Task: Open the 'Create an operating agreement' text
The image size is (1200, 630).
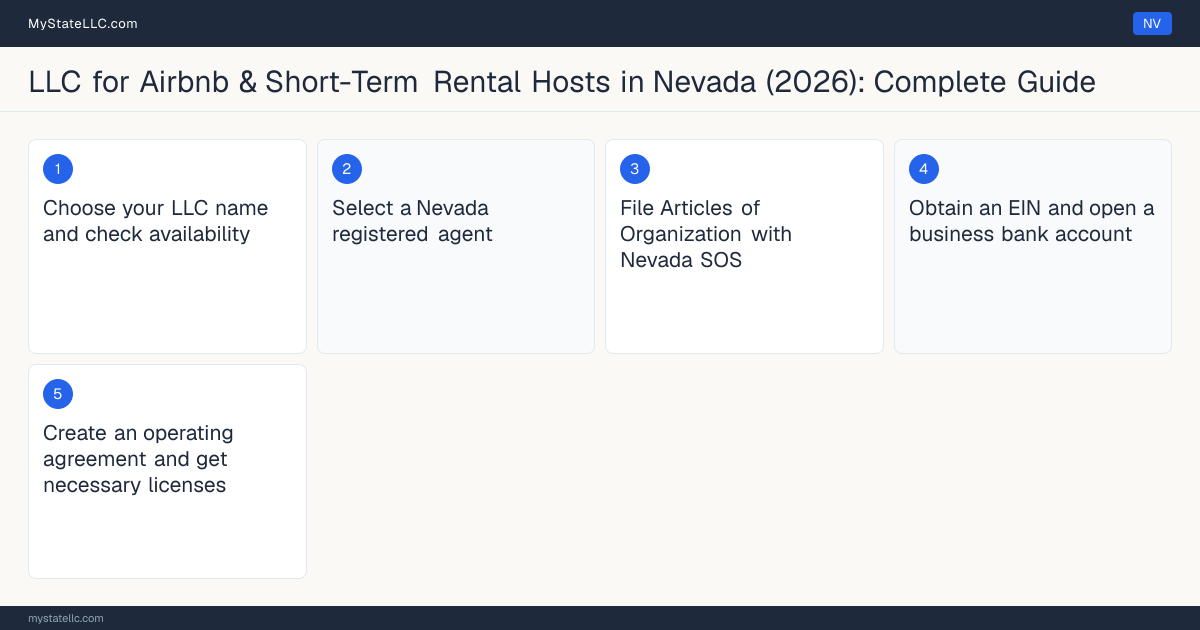Action: coord(138,459)
